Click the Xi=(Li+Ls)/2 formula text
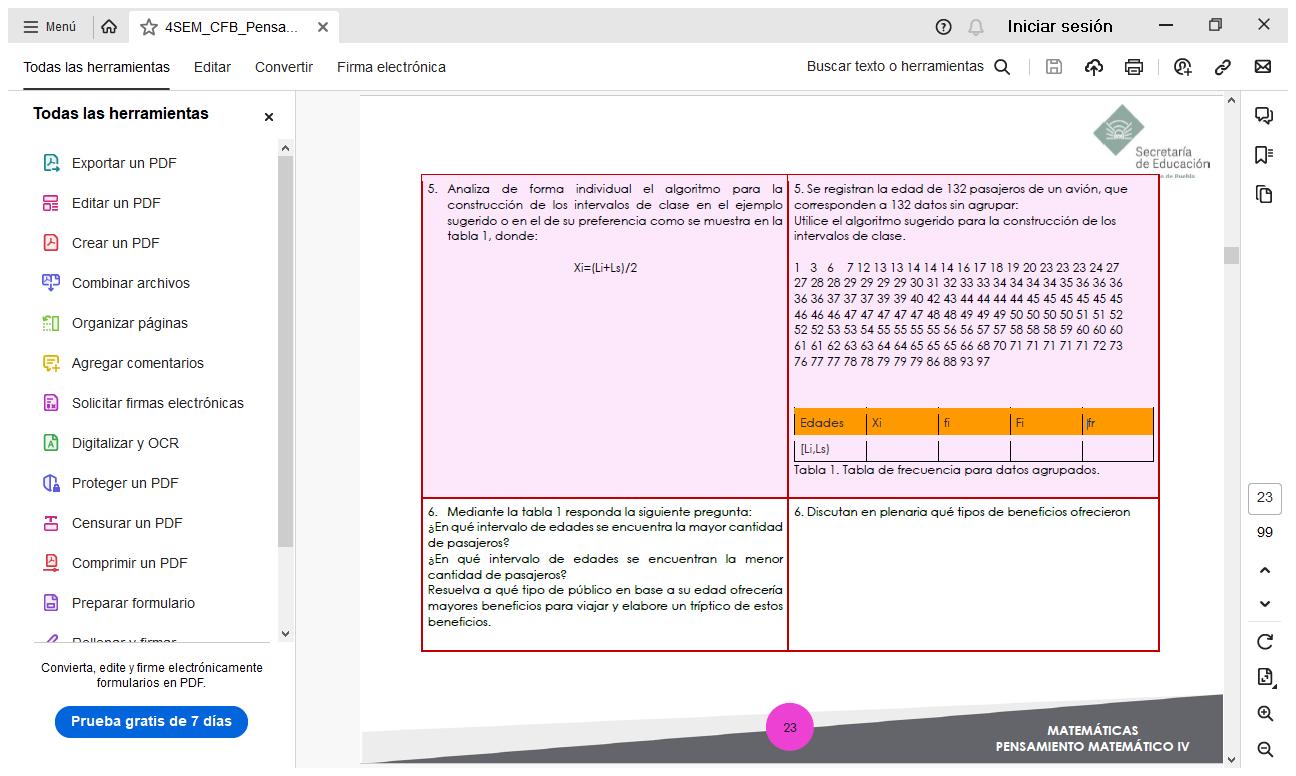1296x776 pixels. coord(605,268)
